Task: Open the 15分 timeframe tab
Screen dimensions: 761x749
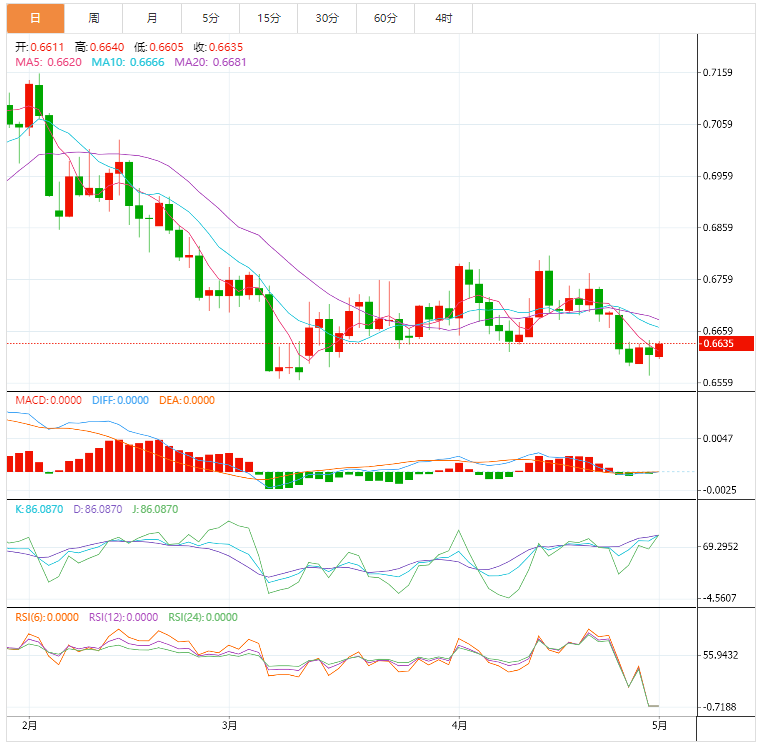Action: [269, 18]
